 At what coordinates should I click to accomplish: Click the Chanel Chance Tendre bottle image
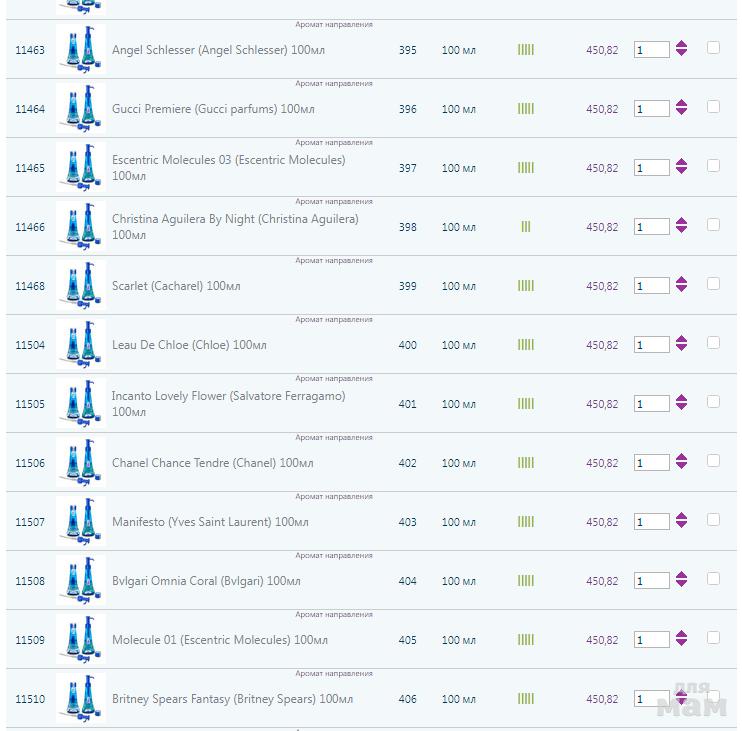pyautogui.click(x=80, y=463)
